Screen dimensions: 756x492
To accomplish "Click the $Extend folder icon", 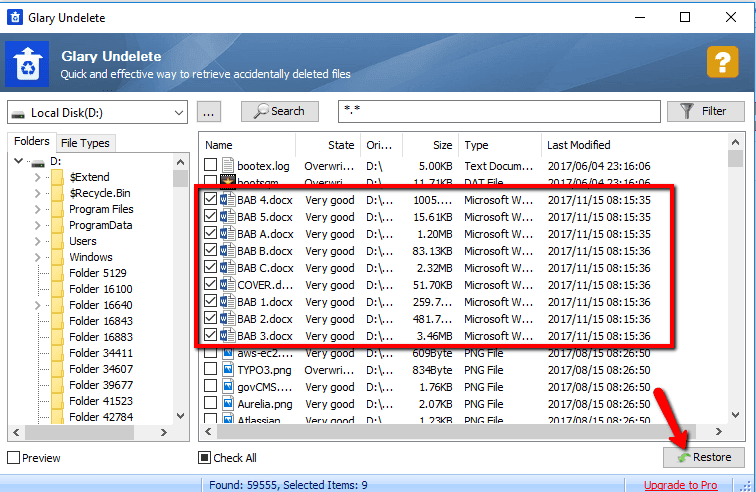I will coord(57,177).
